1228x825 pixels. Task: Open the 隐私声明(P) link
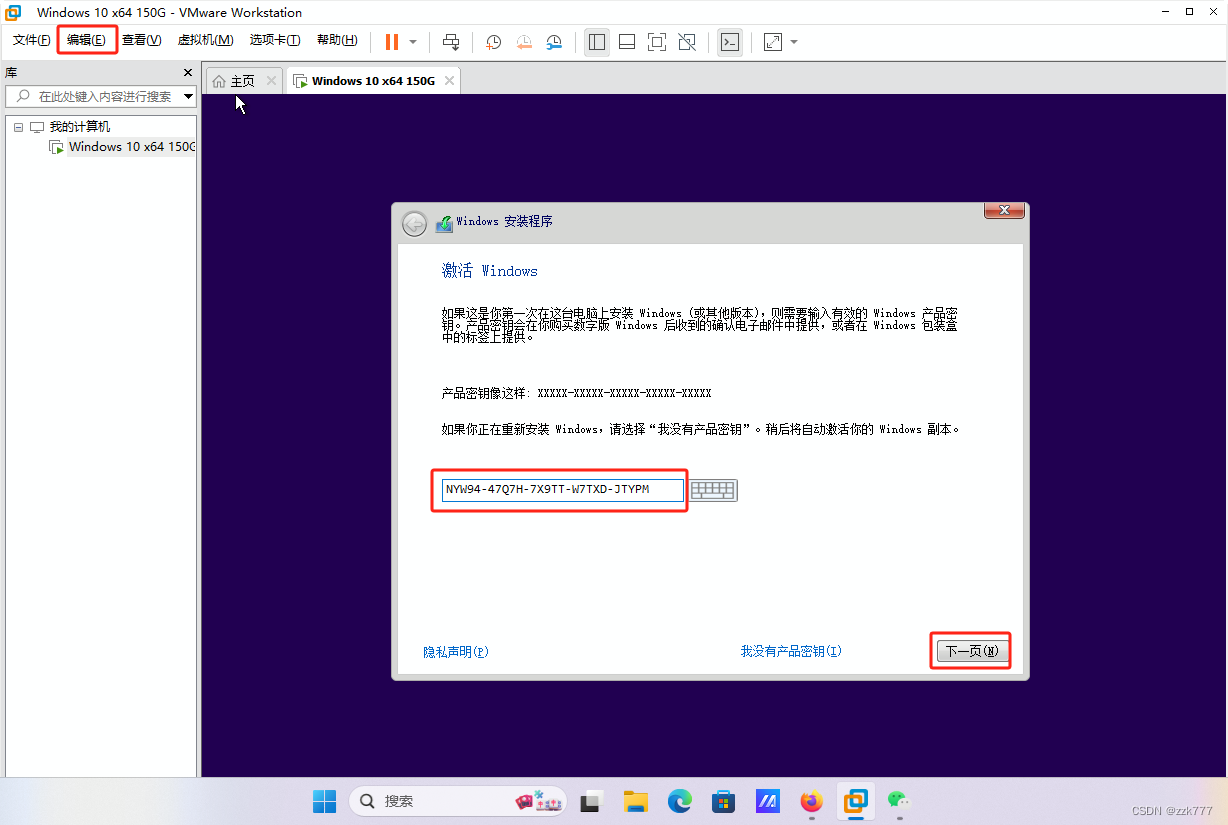(x=456, y=652)
